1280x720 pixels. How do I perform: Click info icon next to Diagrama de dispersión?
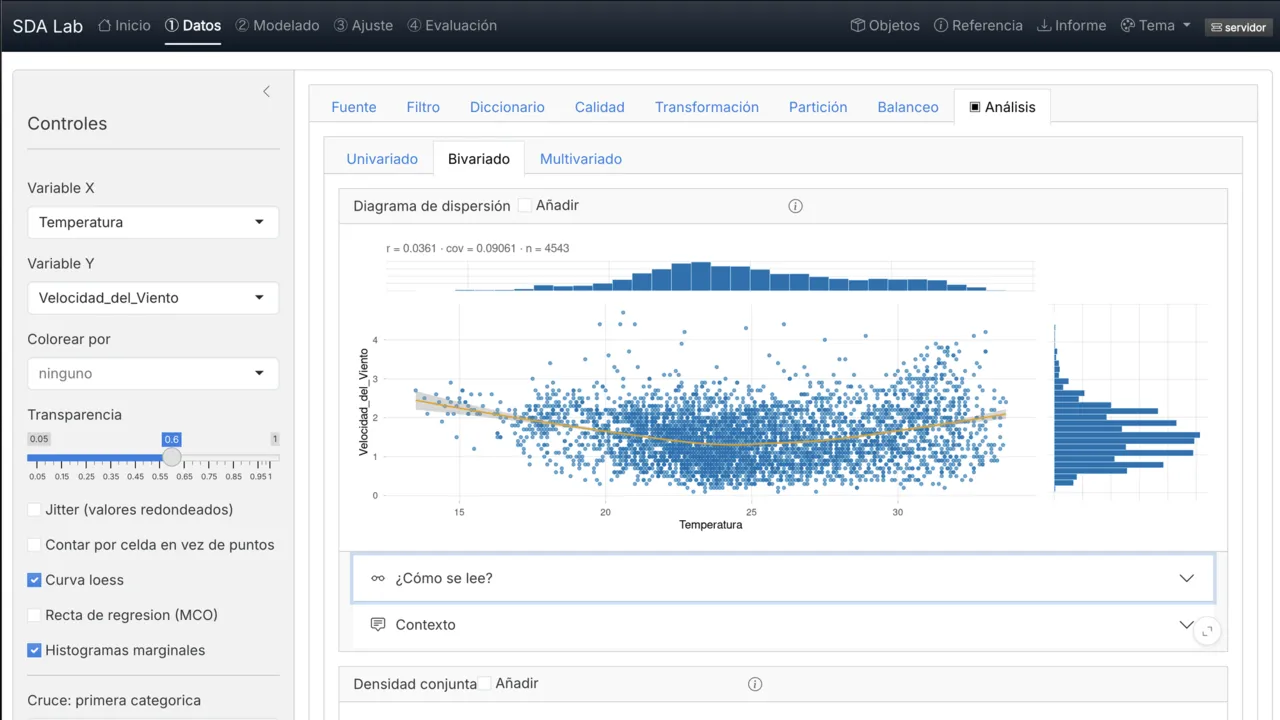[796, 206]
